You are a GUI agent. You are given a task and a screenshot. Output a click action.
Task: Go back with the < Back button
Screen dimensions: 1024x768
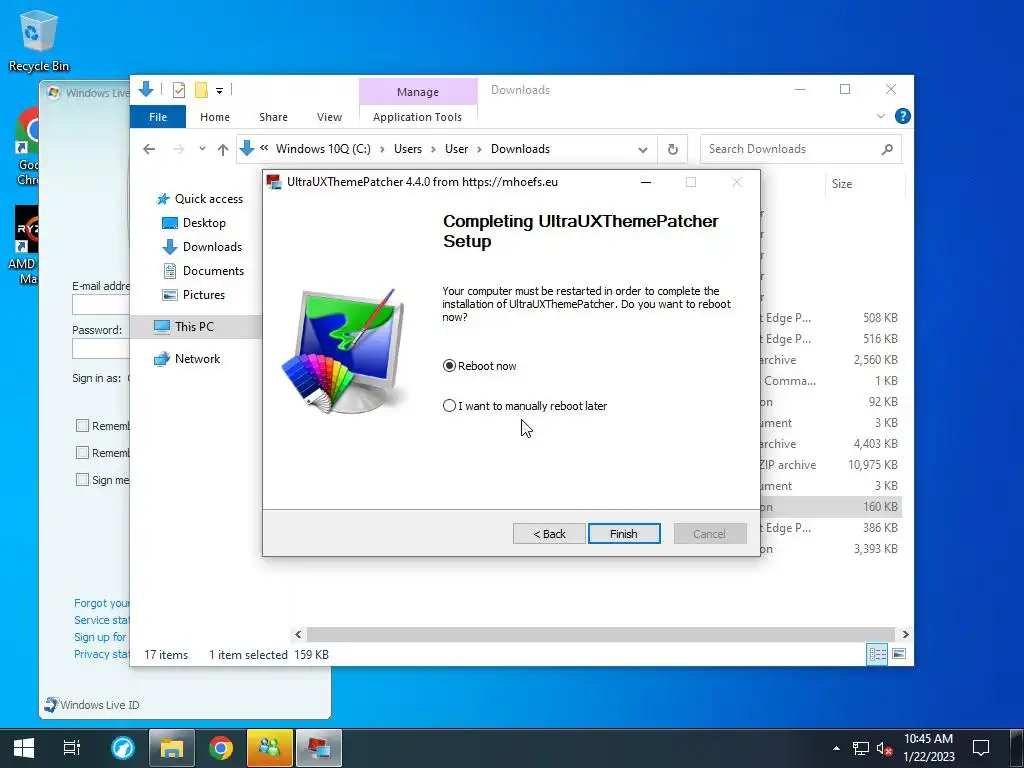point(549,534)
